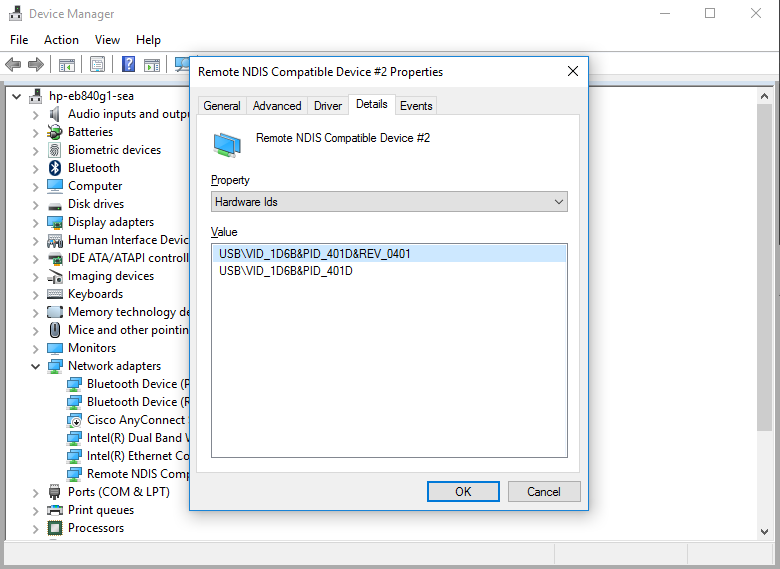Collapse the Network adapters node
The height and width of the screenshot is (569, 780).
[36, 366]
